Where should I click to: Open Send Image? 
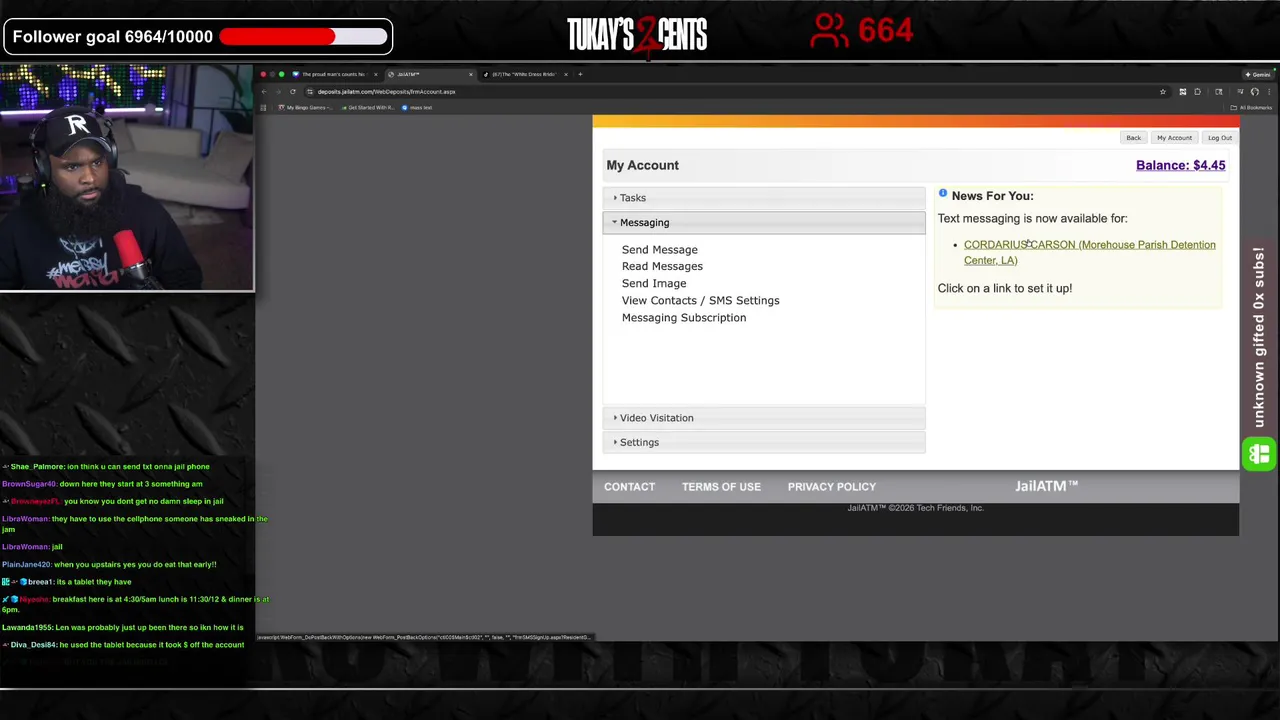pyautogui.click(x=654, y=283)
